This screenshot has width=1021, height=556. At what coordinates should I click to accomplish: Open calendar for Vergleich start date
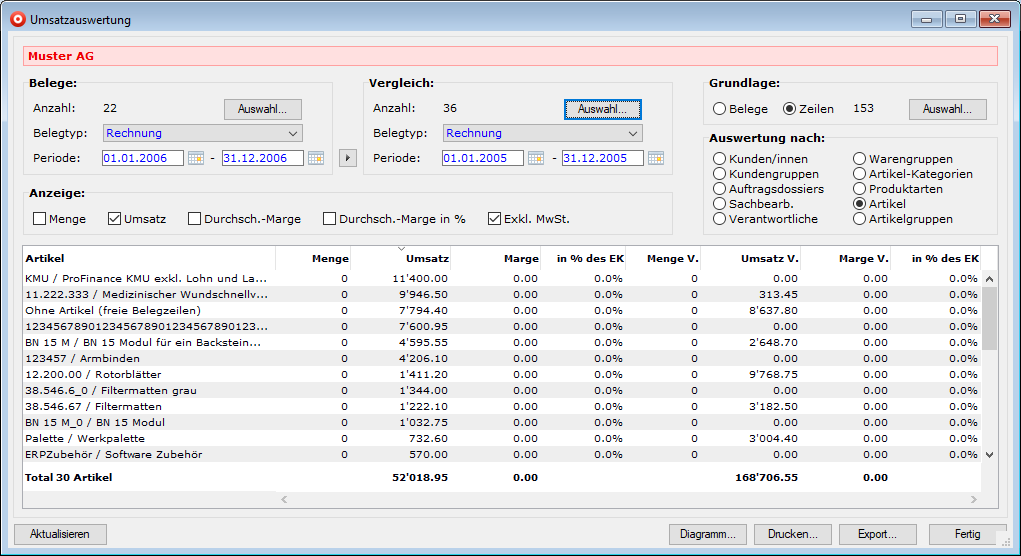tap(536, 158)
